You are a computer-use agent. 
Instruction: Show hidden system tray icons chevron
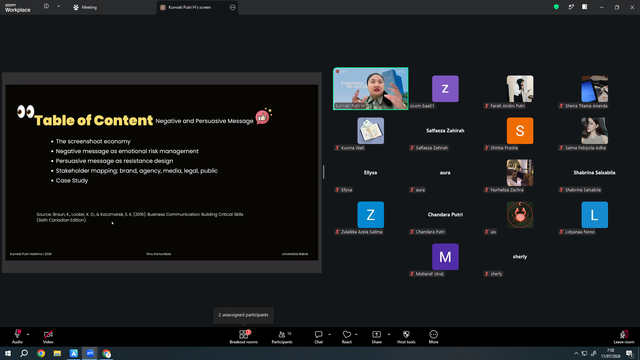[x=576, y=353]
